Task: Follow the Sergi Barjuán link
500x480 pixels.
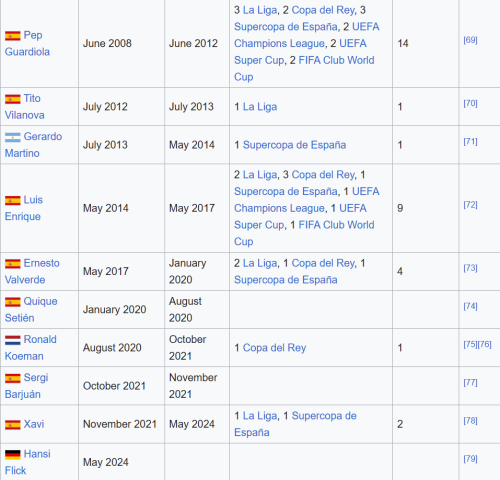Action: 27,386
